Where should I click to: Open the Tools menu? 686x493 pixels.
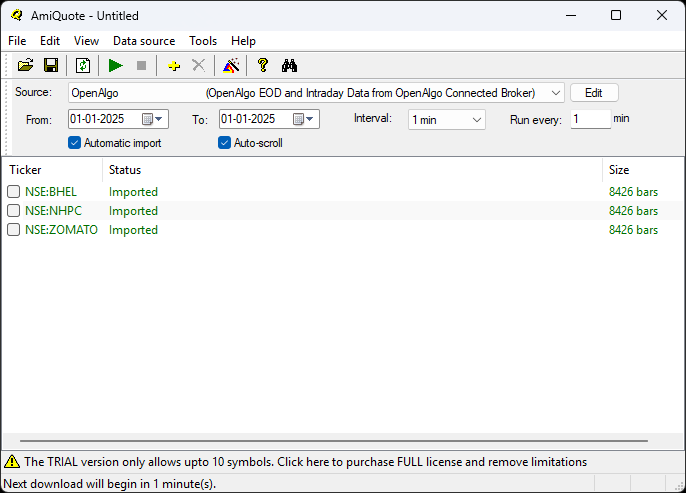point(203,41)
